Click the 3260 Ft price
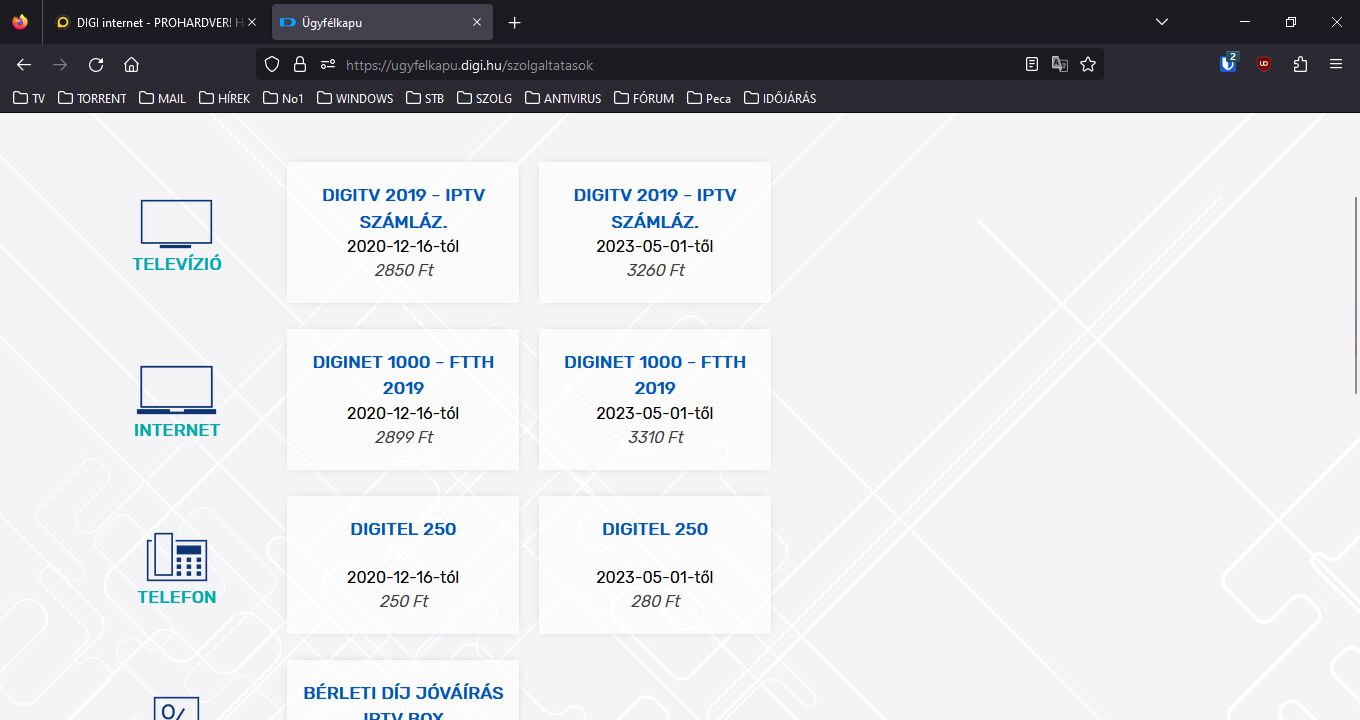The width and height of the screenshot is (1360, 720). 655,270
